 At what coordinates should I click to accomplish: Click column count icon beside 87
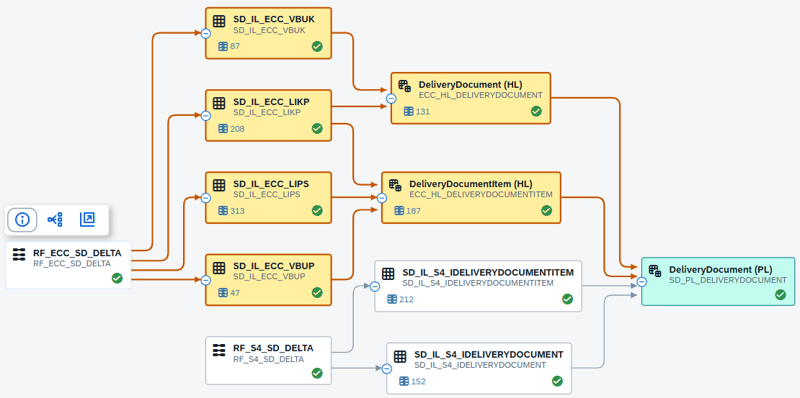point(223,46)
